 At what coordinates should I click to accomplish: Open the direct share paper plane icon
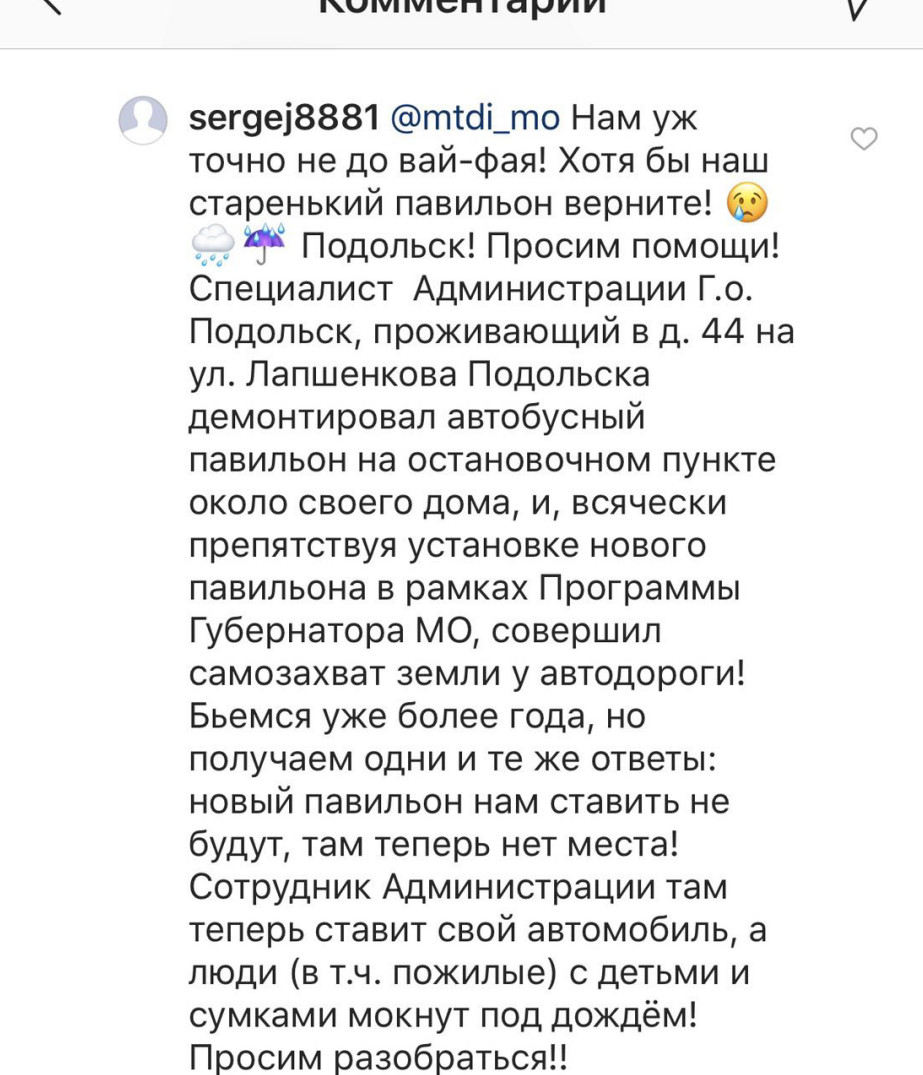click(x=858, y=8)
